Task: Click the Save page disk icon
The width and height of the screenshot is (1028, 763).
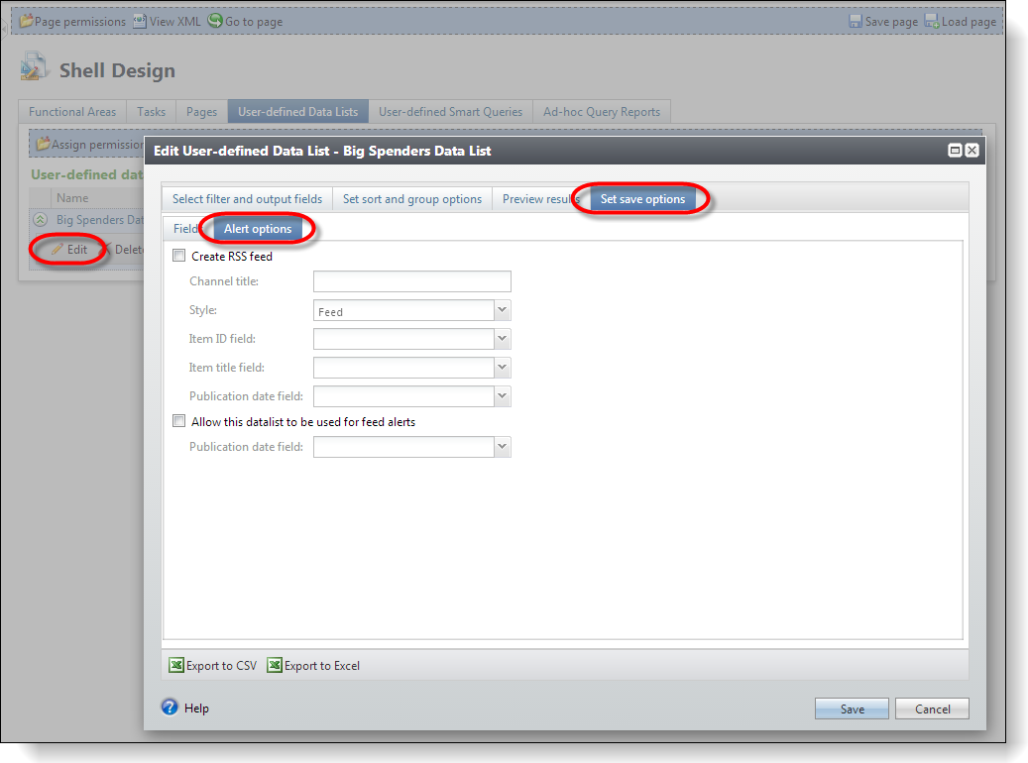Action: pyautogui.click(x=855, y=21)
